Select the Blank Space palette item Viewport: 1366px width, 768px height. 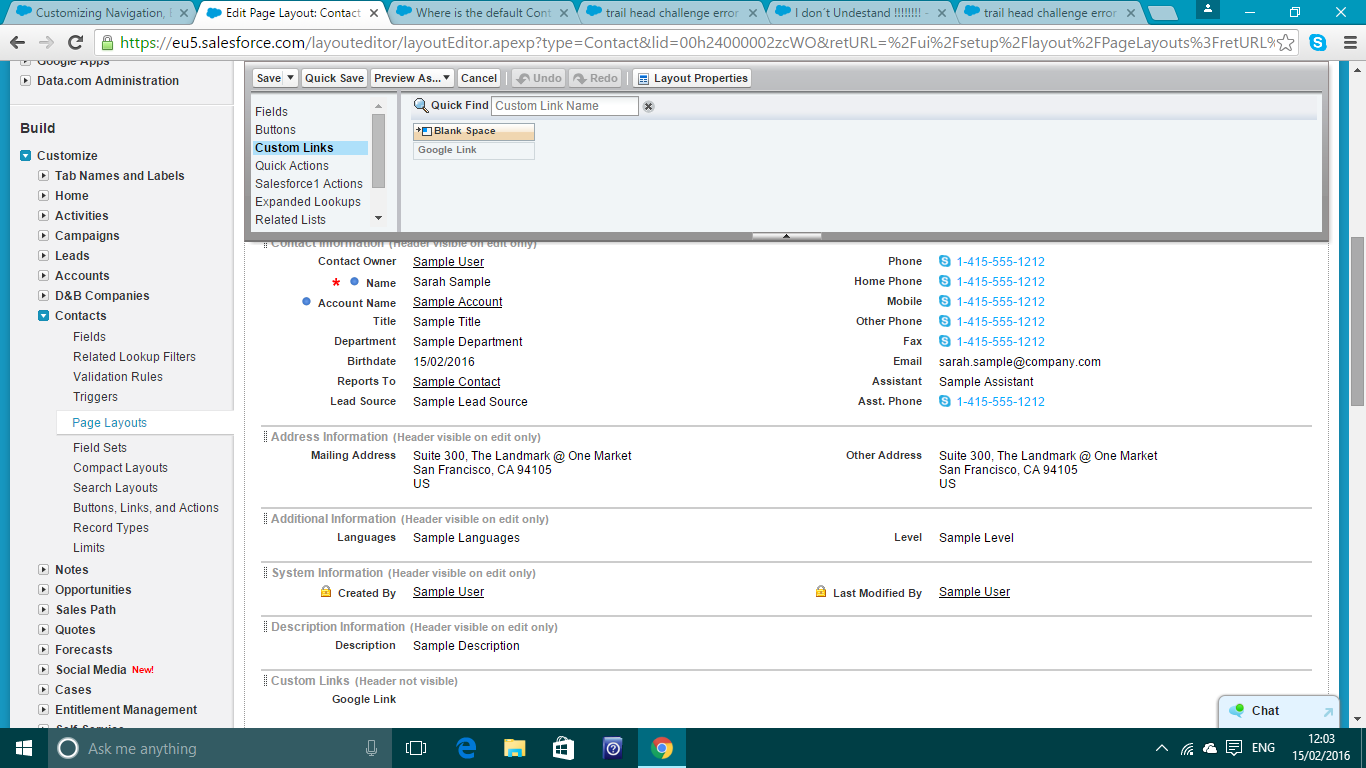(x=474, y=131)
